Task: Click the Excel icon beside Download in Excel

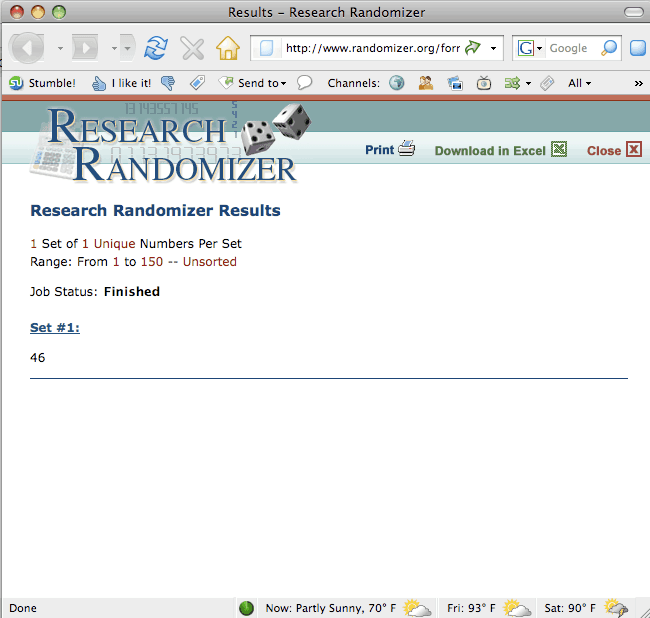Action: click(x=559, y=150)
